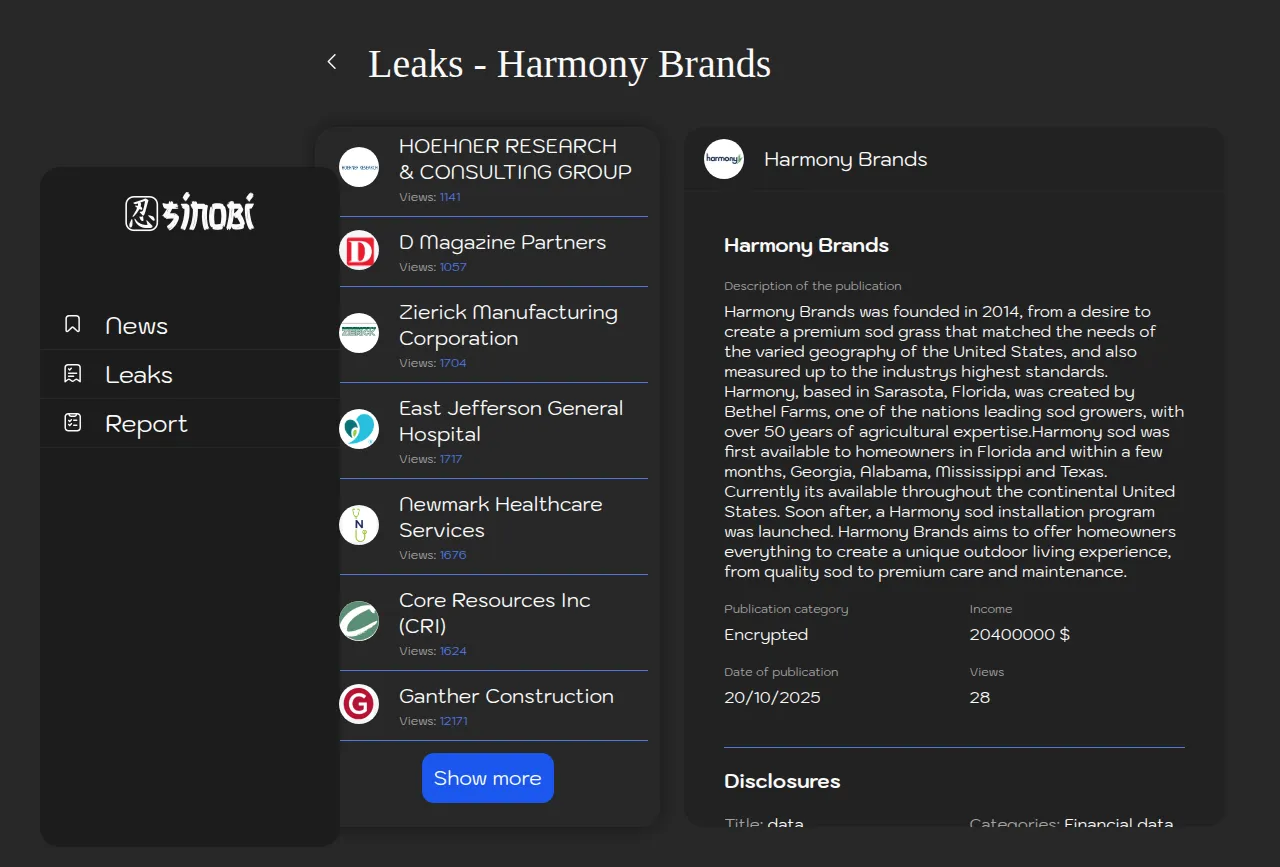The height and width of the screenshot is (867, 1280).
Task: Open the Core Resources Inc (CRI) entry
Action: [x=494, y=613]
